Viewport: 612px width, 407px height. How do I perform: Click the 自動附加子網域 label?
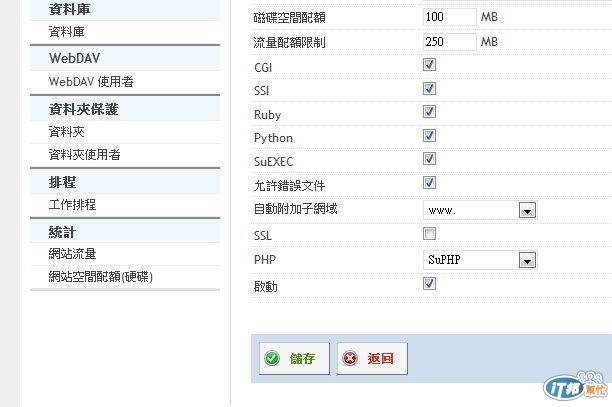tap(295, 209)
